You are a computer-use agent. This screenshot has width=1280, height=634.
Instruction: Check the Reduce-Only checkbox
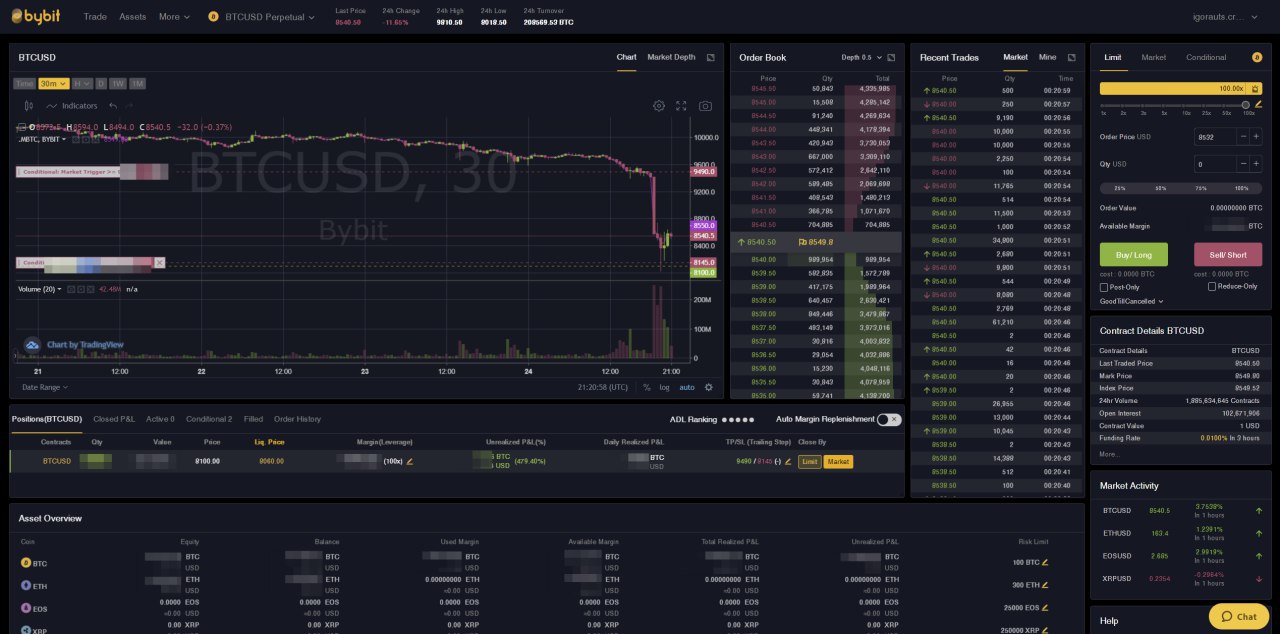[1212, 287]
